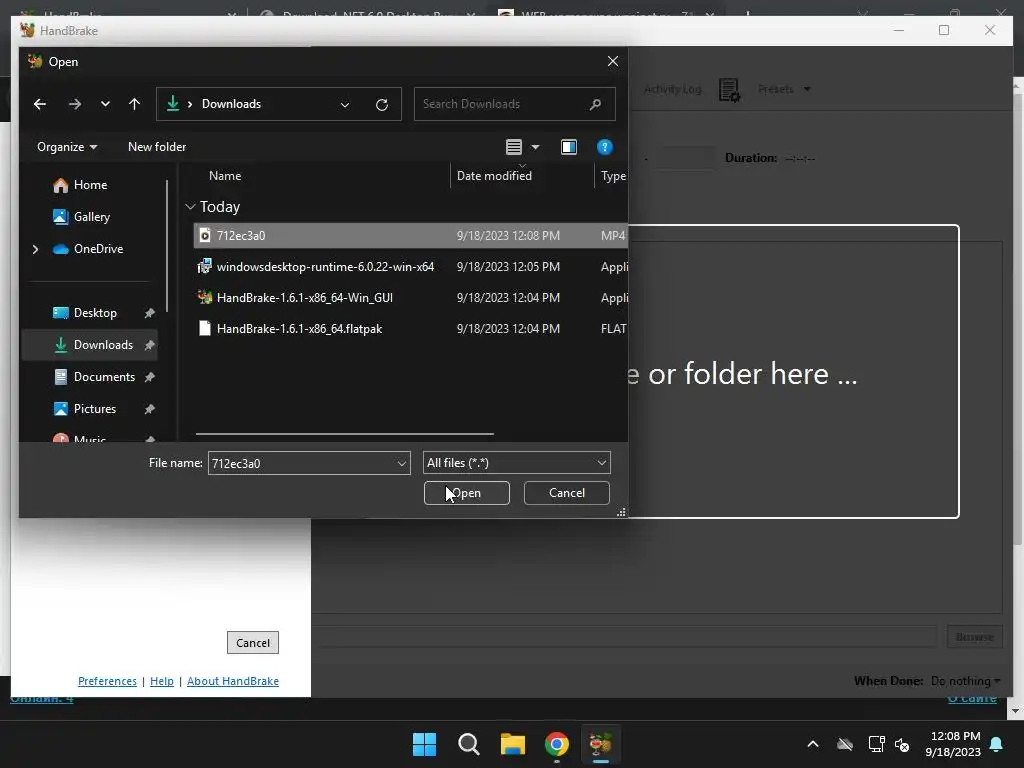The image size is (1024, 768).
Task: Expand the File name history dropdown
Action: tap(402, 463)
